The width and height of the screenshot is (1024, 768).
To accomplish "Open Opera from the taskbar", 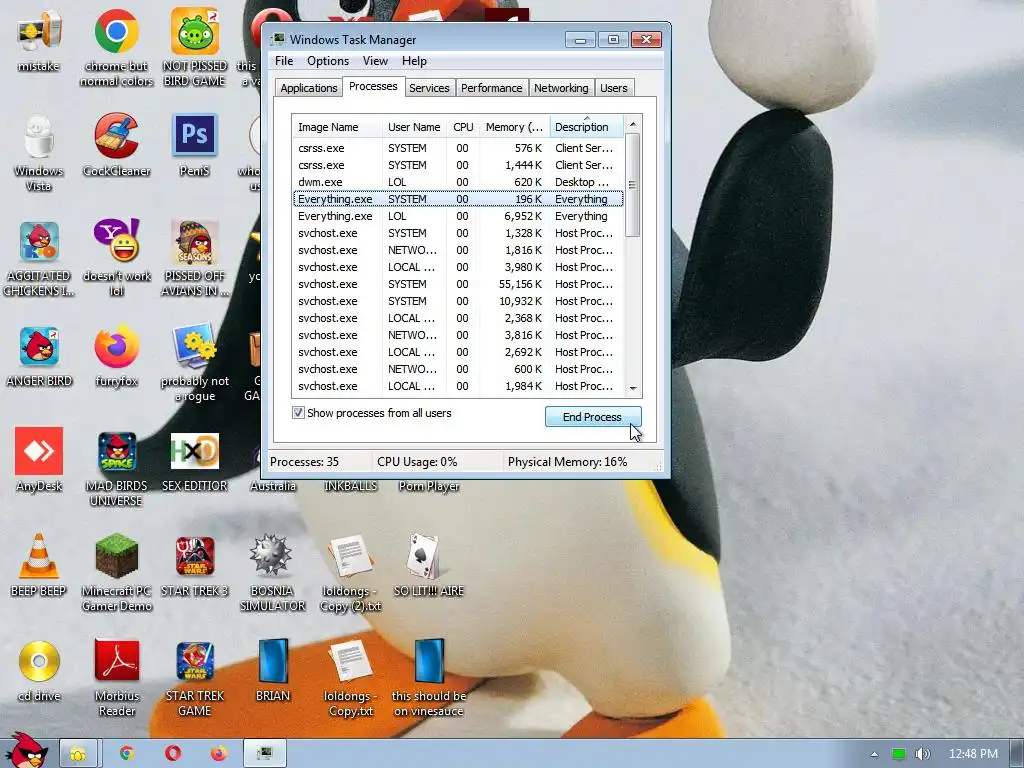I will (x=172, y=753).
